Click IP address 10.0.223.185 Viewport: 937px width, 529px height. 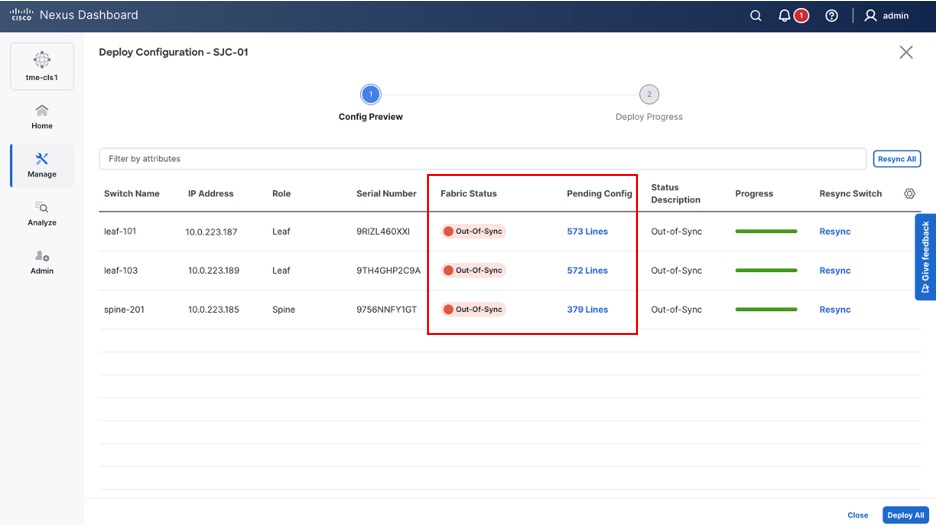(213, 310)
